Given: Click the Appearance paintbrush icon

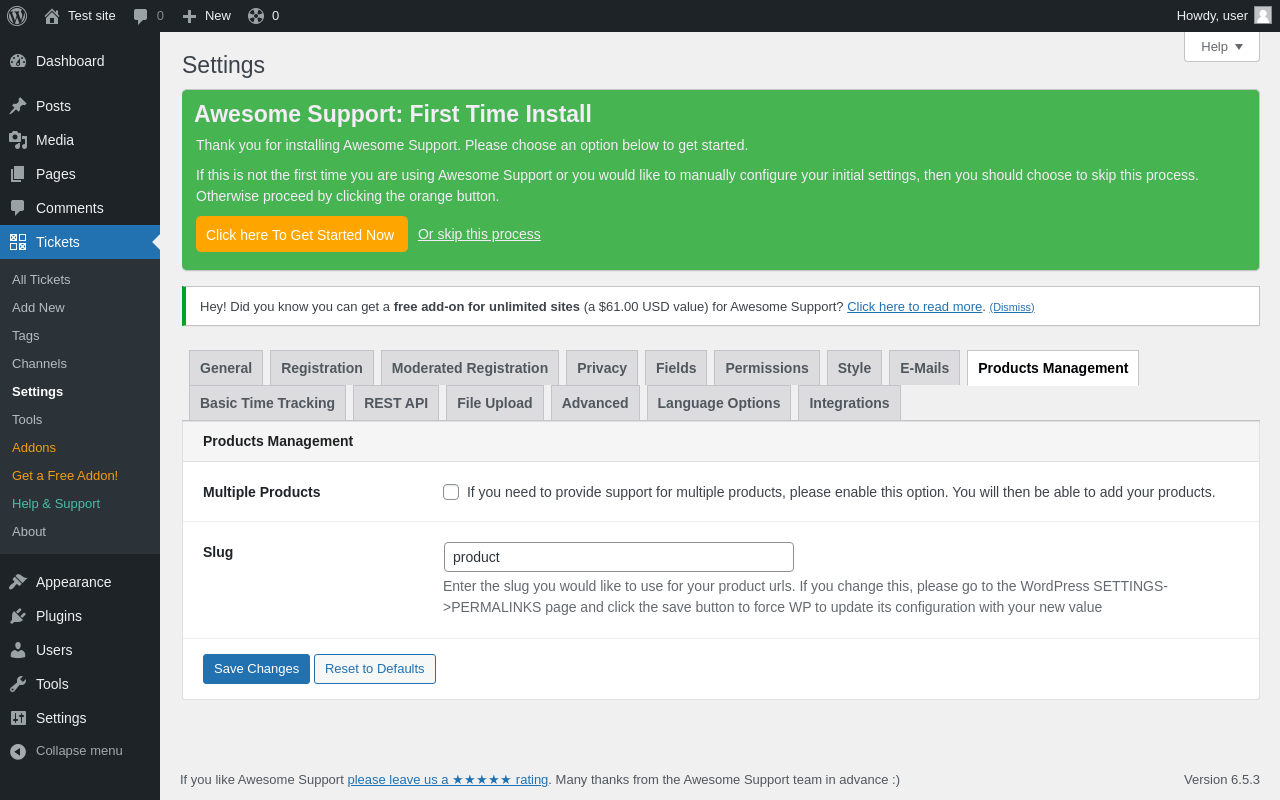Looking at the screenshot, I should [x=18, y=582].
